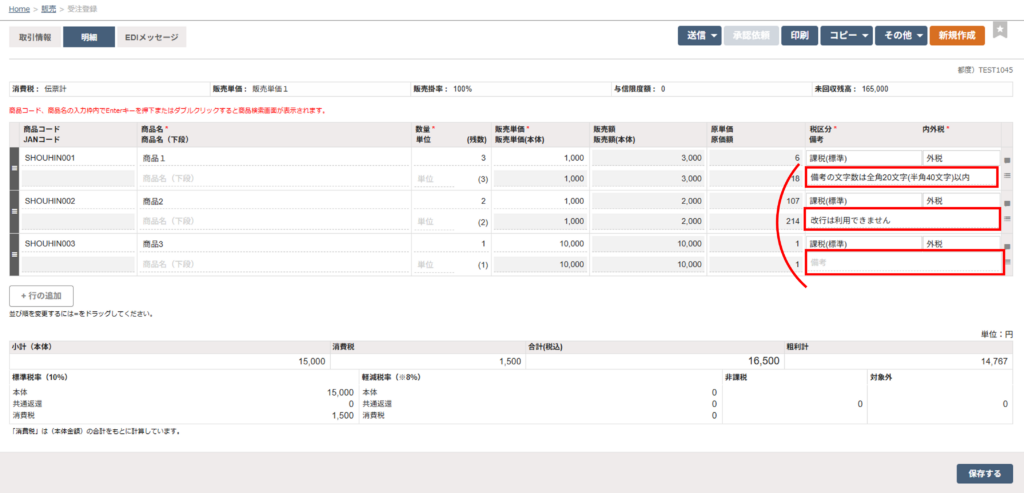Click the drag handle for row SHOUHIN002
The height and width of the screenshot is (493, 1024).
(14, 210)
